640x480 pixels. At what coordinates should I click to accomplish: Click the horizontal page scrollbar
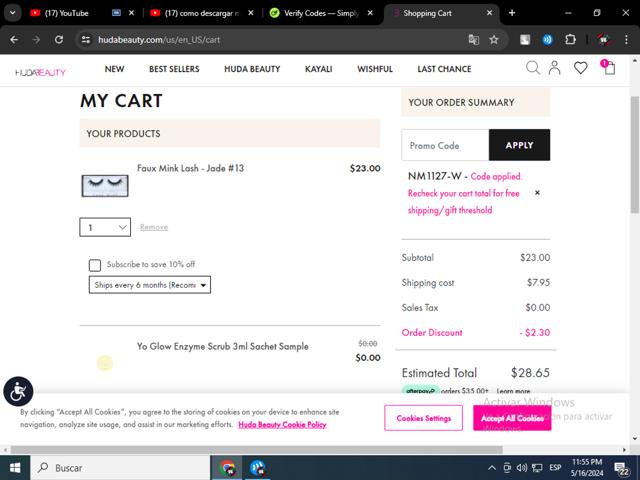(x=256, y=449)
